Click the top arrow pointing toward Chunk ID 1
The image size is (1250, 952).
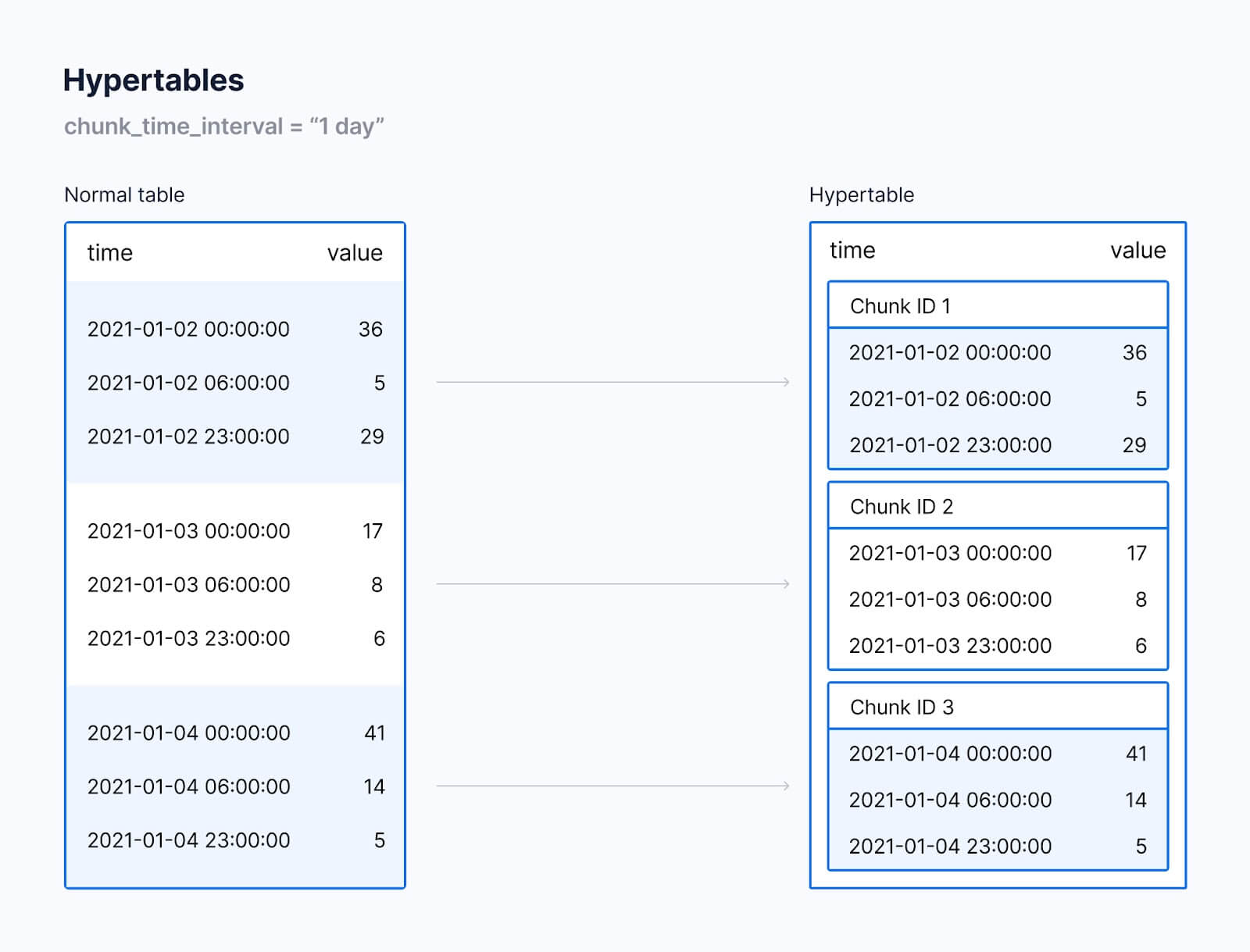[x=612, y=382]
